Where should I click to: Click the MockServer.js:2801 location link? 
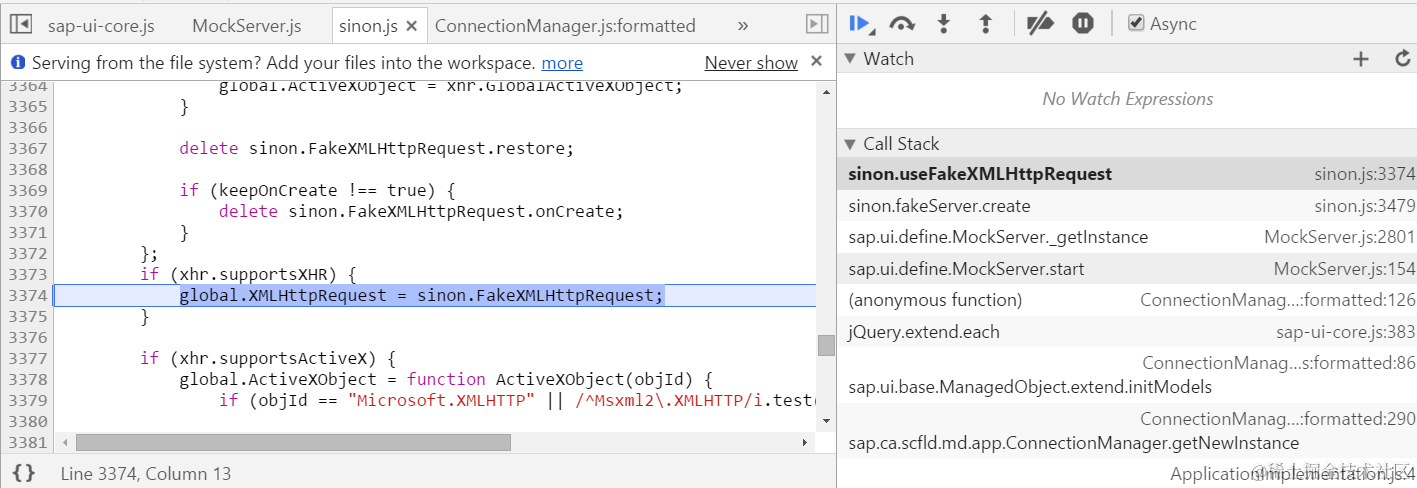tap(1340, 237)
